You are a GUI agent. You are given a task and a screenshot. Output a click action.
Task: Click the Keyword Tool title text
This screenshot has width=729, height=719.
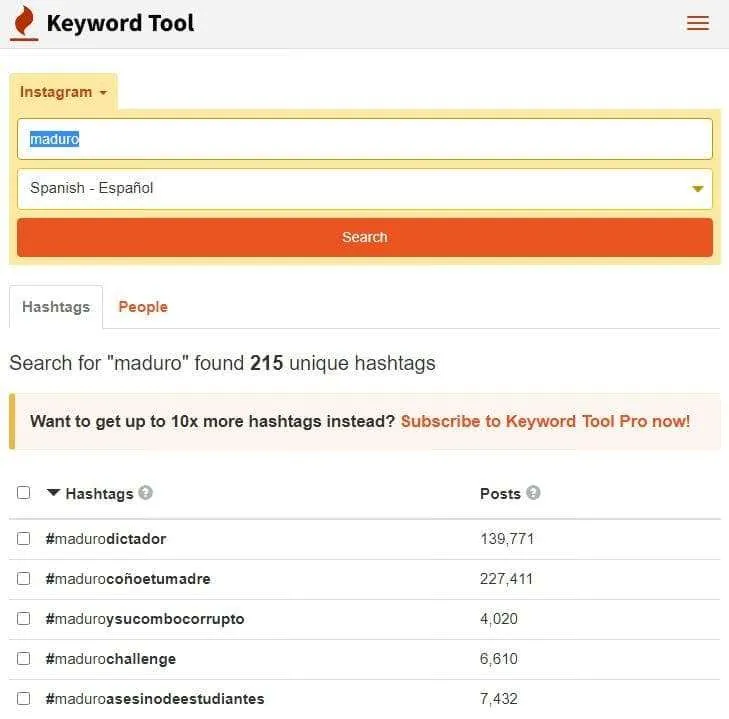coord(120,23)
